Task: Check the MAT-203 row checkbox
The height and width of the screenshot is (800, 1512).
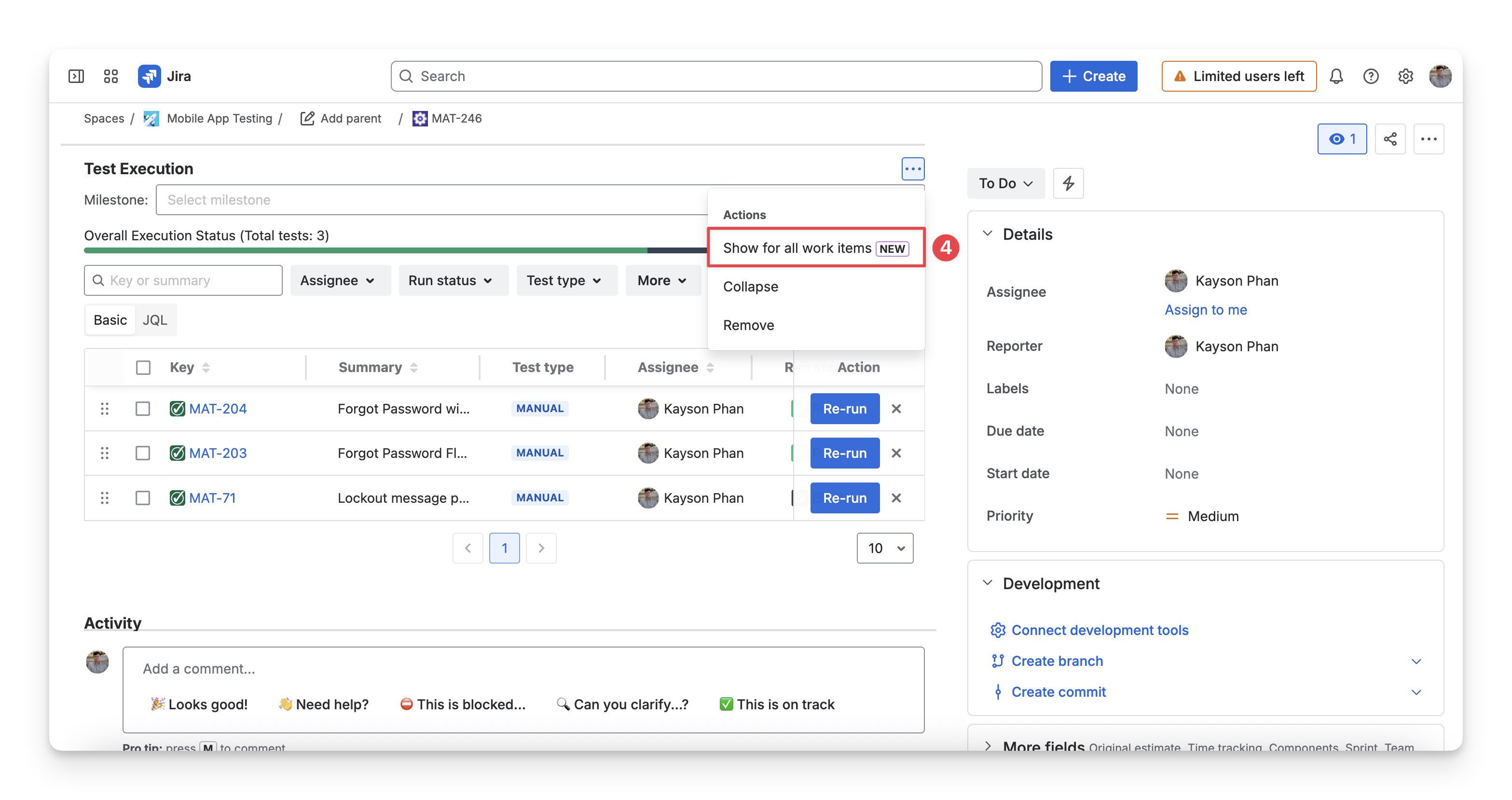Action: 143,453
